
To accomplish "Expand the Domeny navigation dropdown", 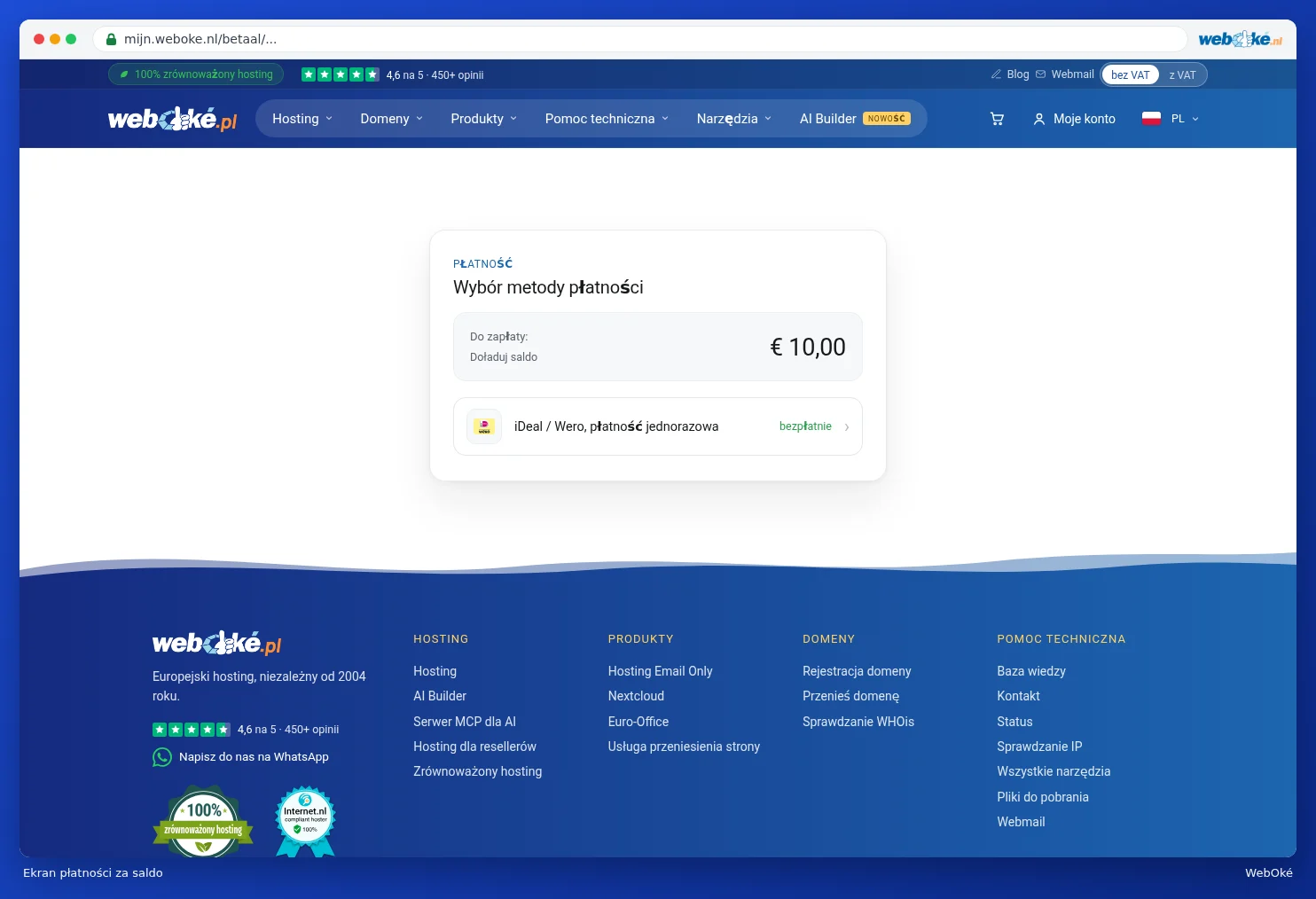I will point(392,119).
